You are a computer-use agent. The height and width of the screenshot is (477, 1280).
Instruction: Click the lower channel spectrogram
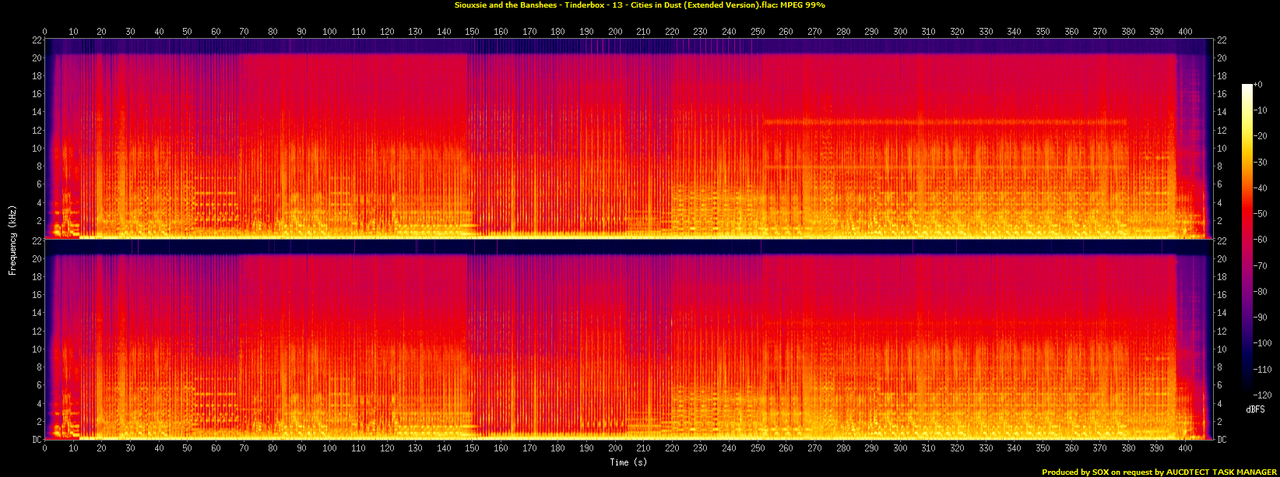629,339
